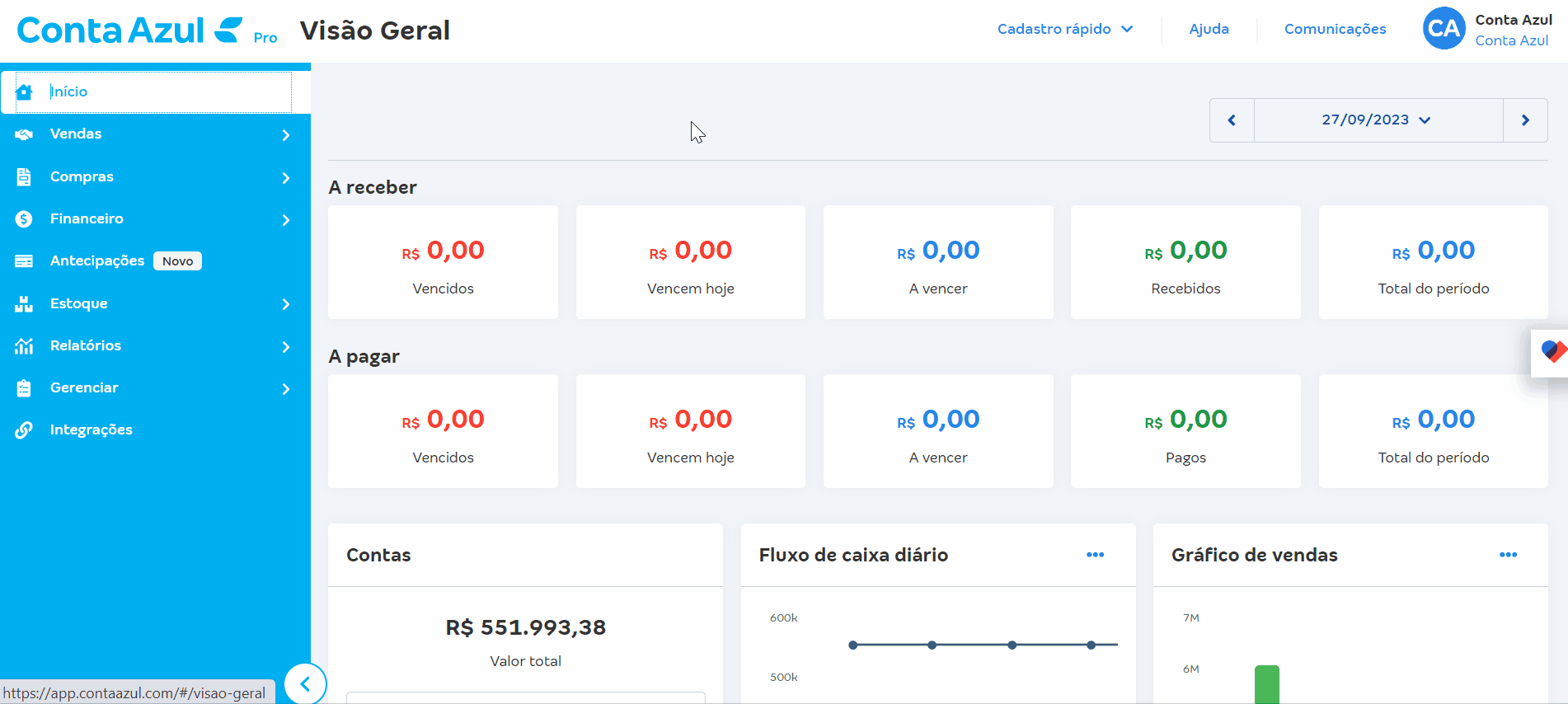Click the Fluxo de caixa diário heading
1568x704 pixels.
point(853,555)
